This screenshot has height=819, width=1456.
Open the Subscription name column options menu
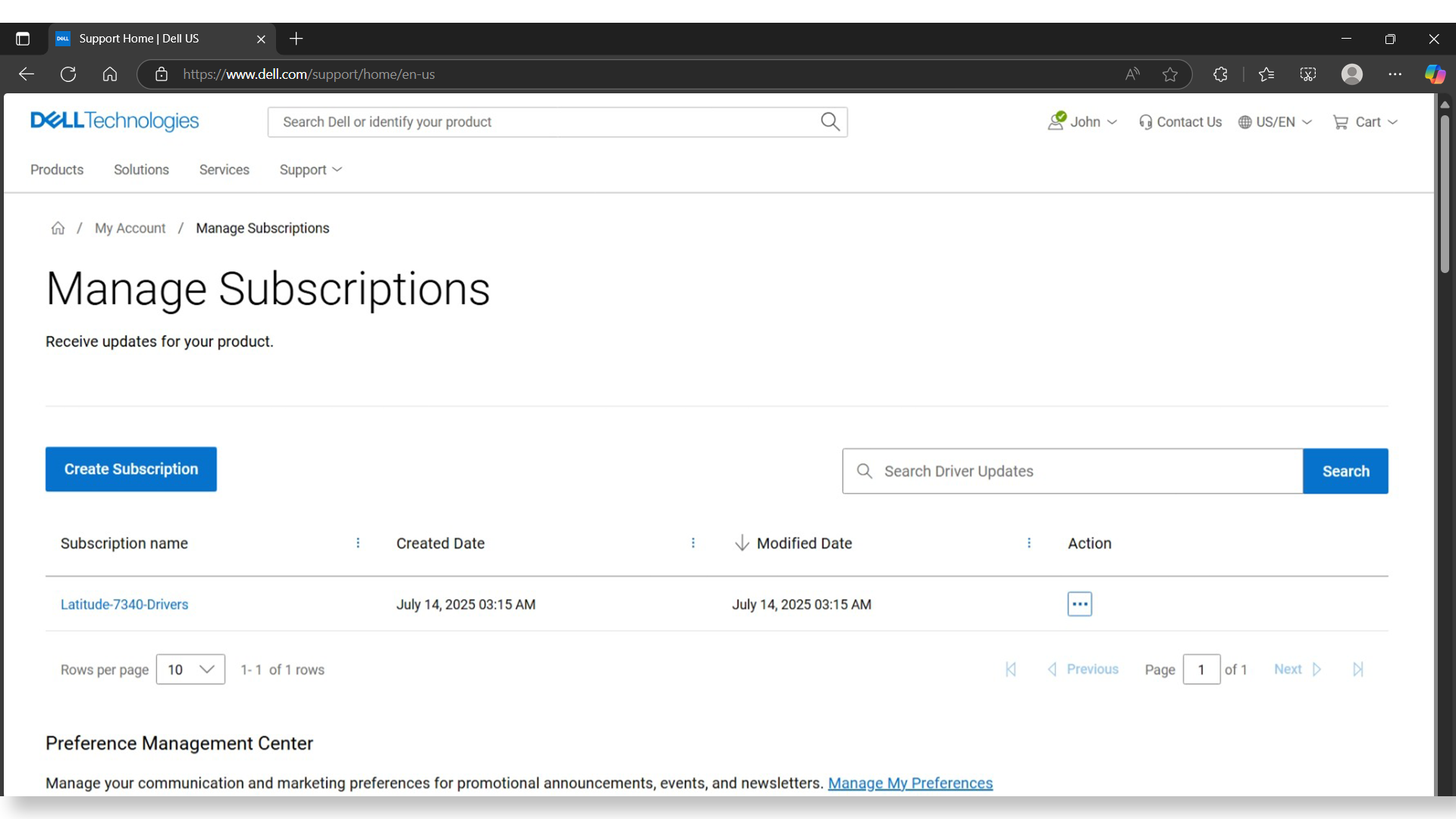(358, 543)
